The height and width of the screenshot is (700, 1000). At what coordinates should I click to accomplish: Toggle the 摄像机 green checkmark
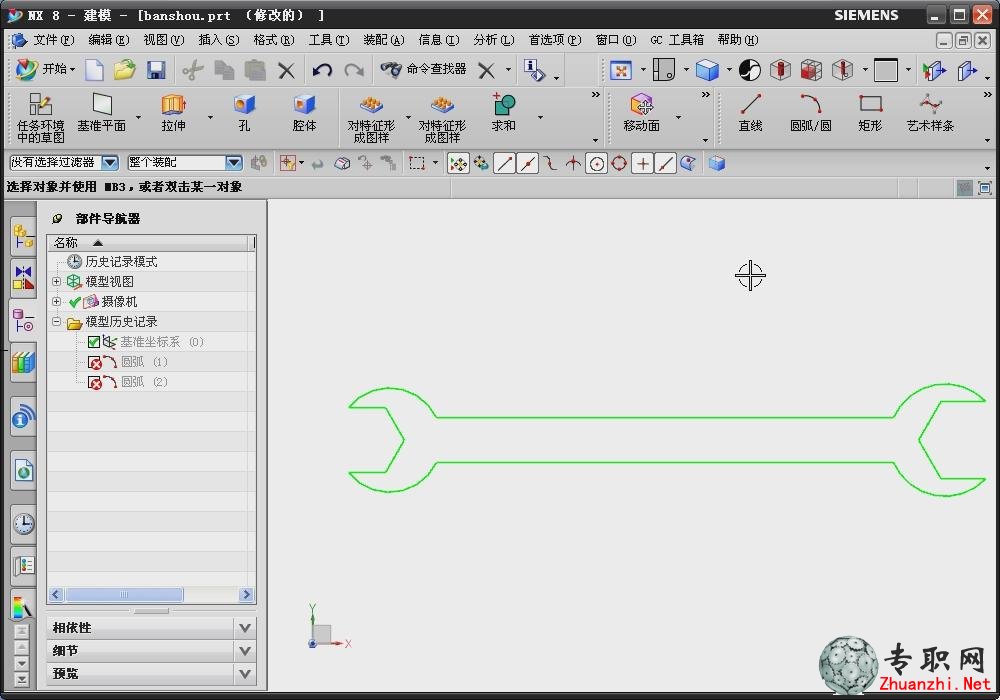[75, 302]
